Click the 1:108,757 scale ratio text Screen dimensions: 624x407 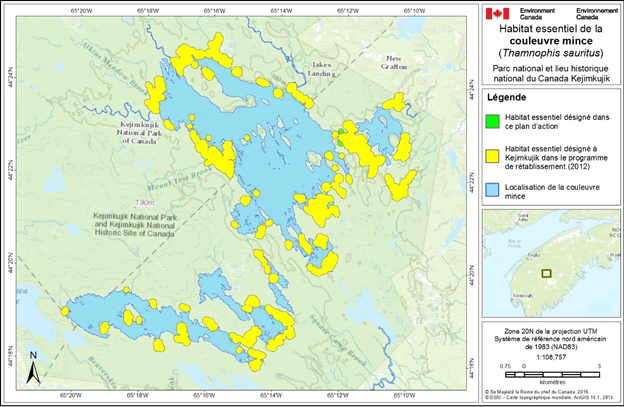tap(548, 355)
